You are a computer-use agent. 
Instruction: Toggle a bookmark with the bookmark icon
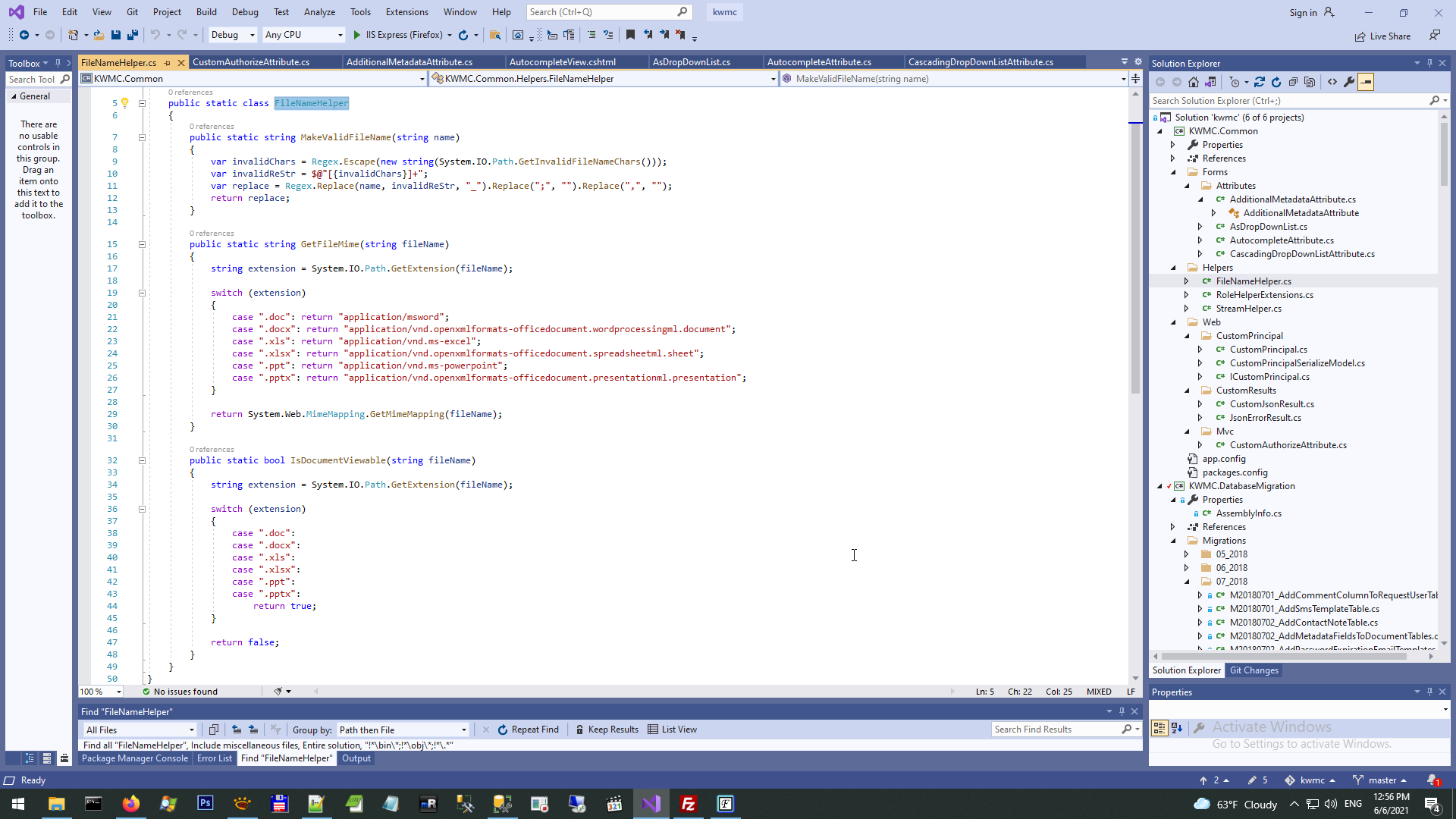(x=630, y=35)
